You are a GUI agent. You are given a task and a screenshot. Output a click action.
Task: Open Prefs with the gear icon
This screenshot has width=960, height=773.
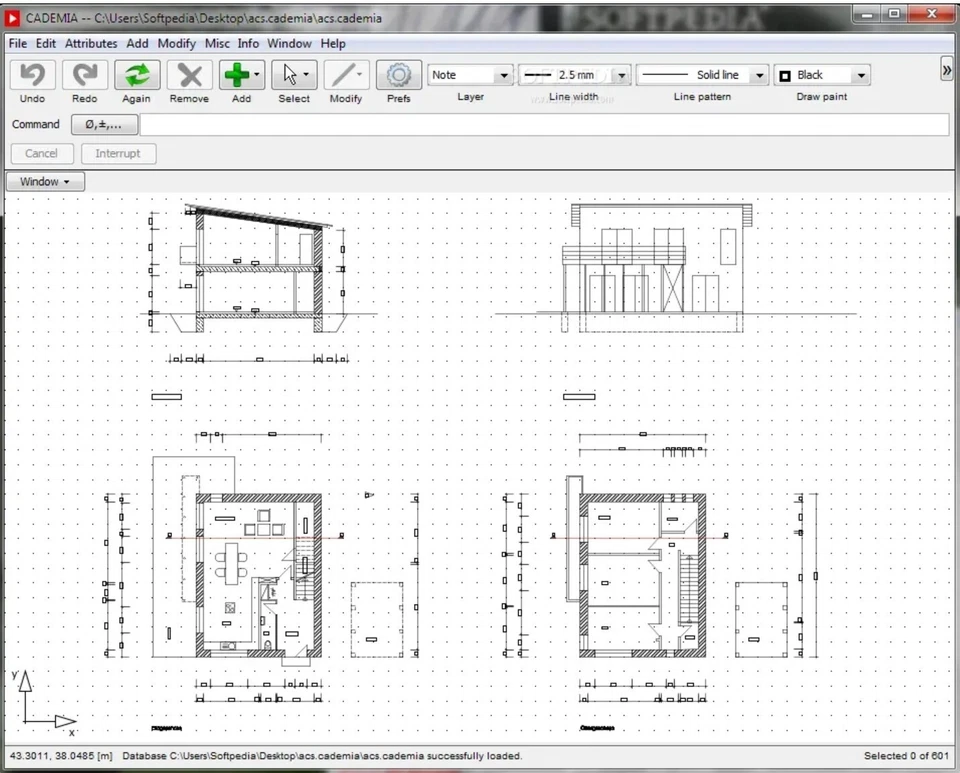[398, 75]
